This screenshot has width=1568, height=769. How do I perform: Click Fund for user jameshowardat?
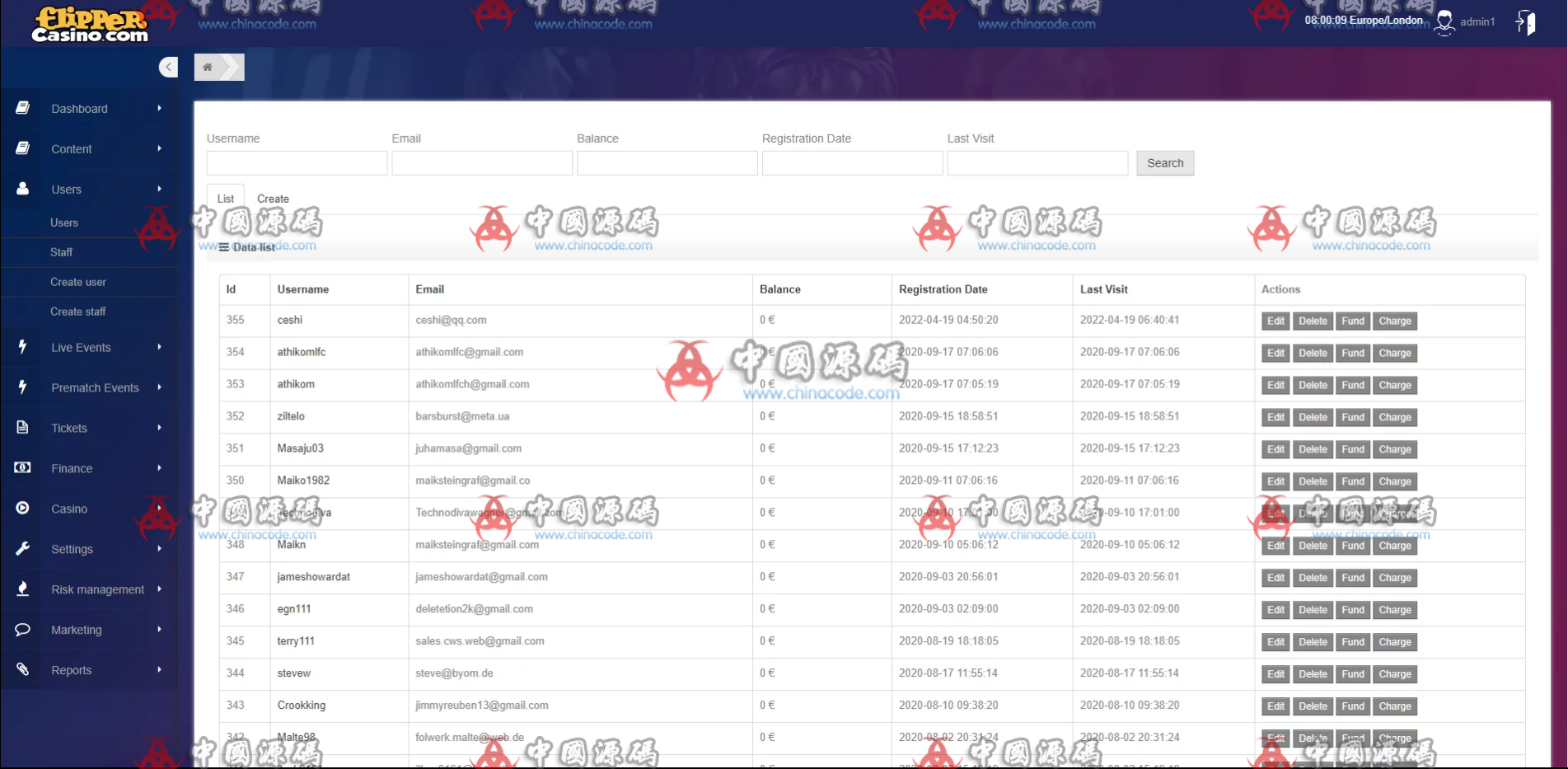pos(1353,578)
